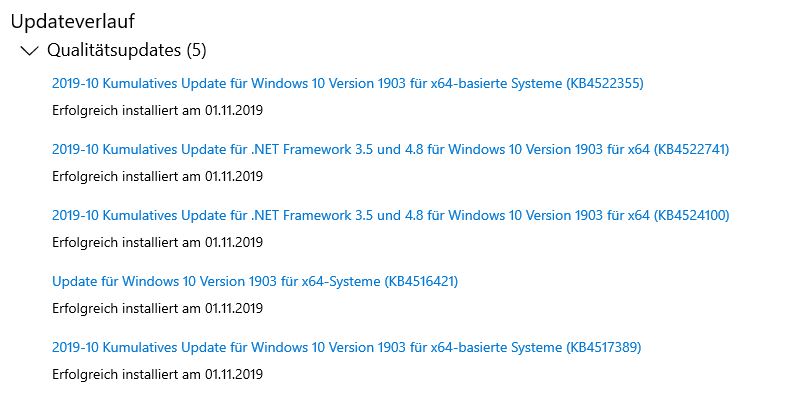Open the KB4522355 cumulative update link
The image size is (786, 394).
coord(347,83)
